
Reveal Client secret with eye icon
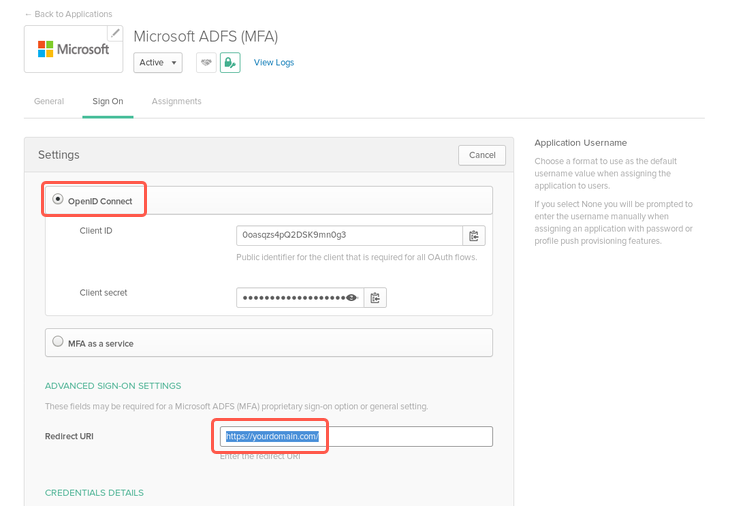351,297
